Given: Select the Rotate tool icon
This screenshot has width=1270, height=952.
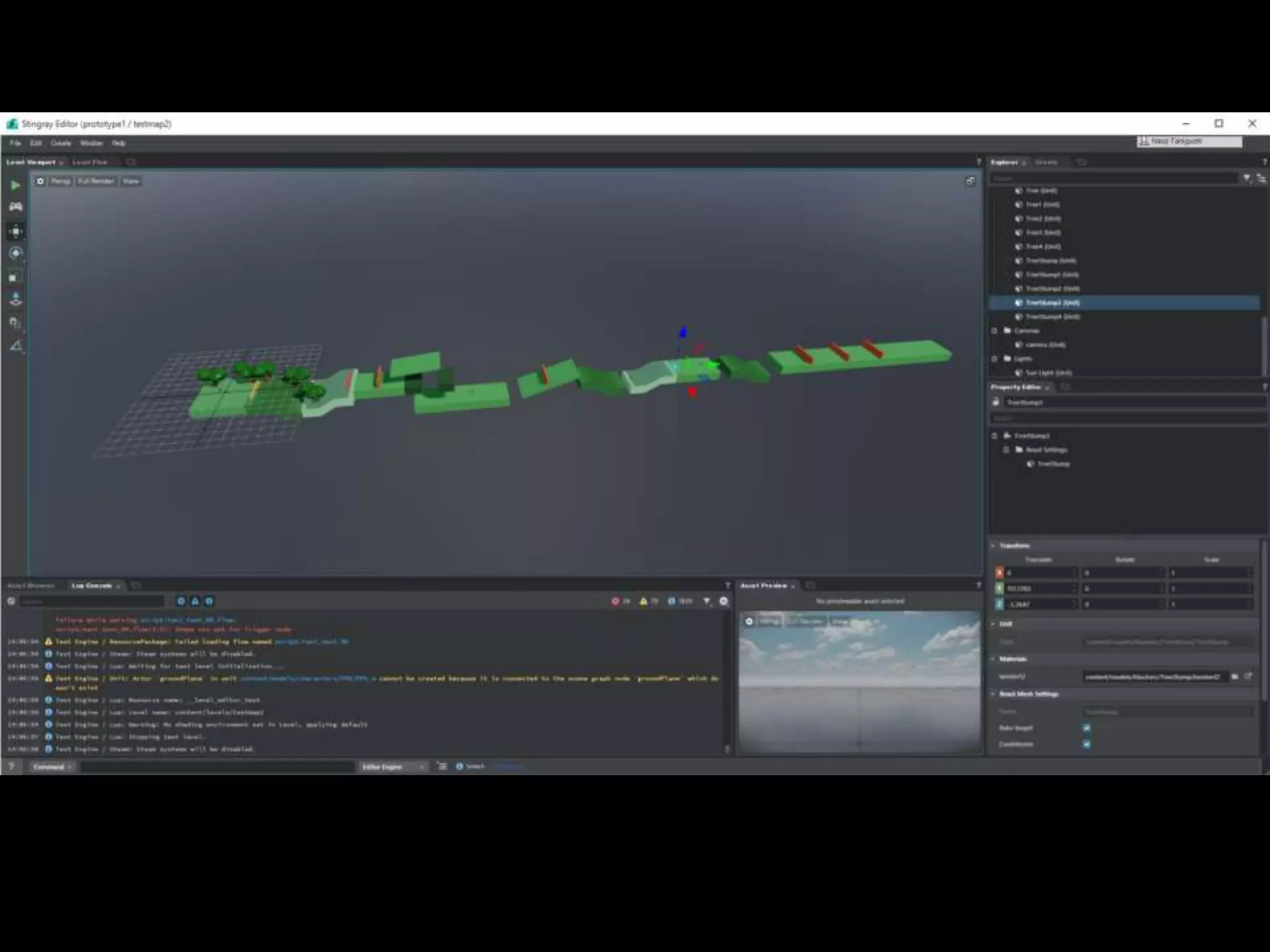Looking at the screenshot, I should click(16, 253).
